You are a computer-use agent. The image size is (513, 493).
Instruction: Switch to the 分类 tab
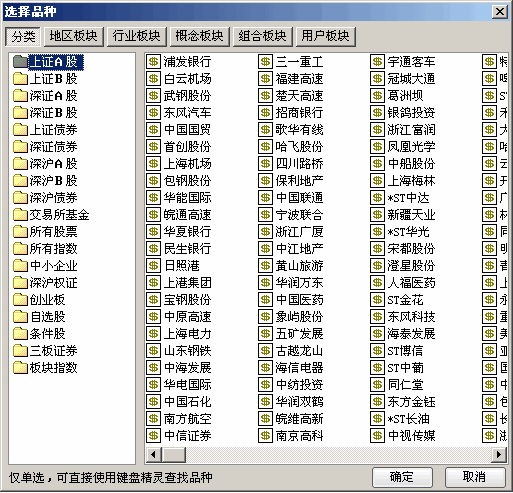(23, 36)
